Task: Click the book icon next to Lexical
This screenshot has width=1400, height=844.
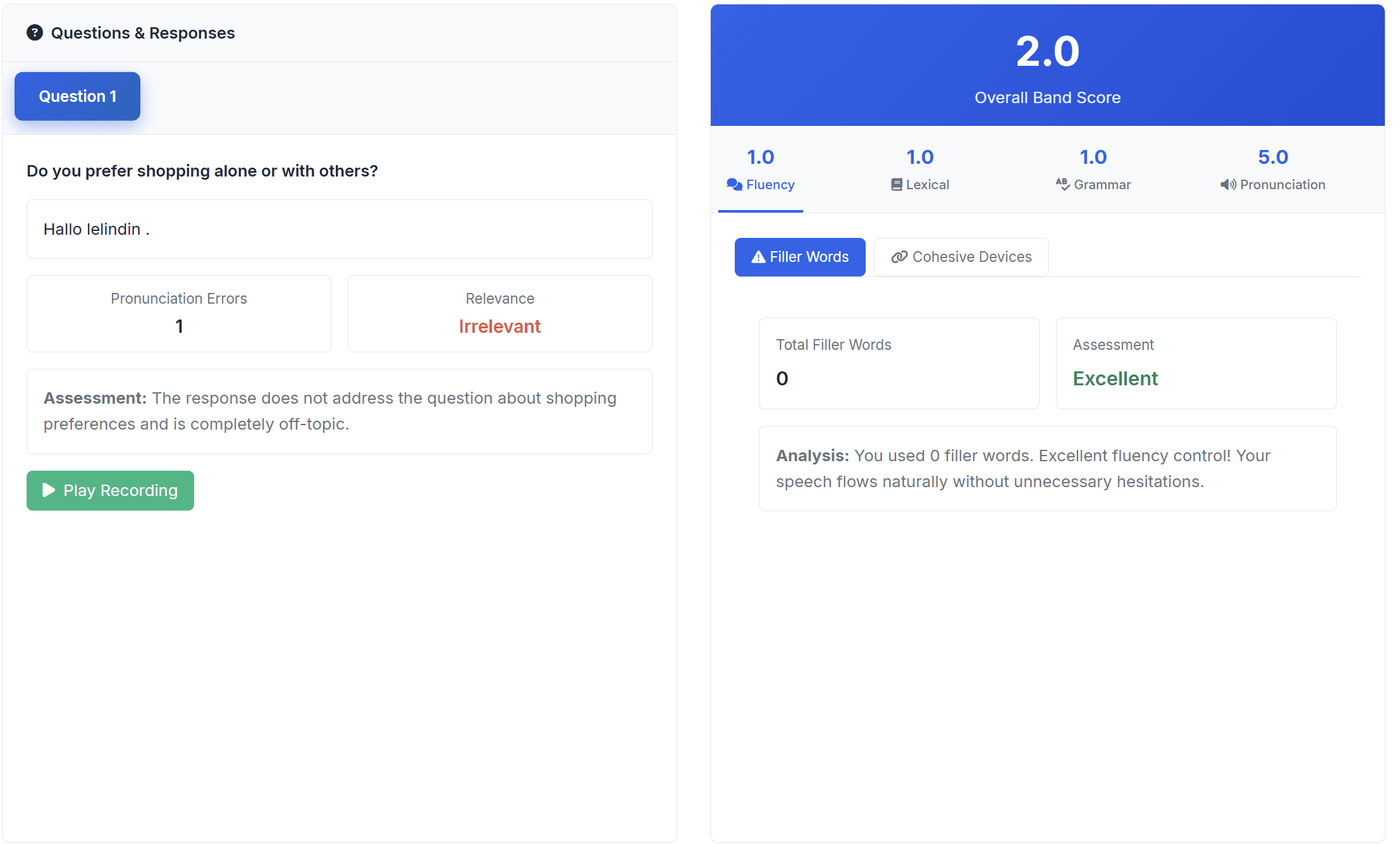Action: tap(897, 185)
